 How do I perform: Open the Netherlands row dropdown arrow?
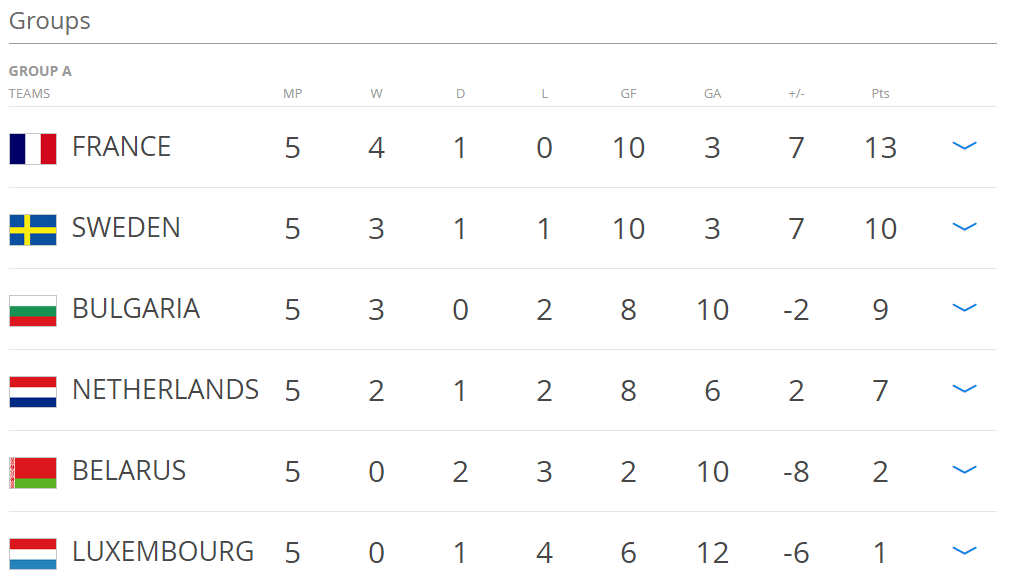pos(964,389)
